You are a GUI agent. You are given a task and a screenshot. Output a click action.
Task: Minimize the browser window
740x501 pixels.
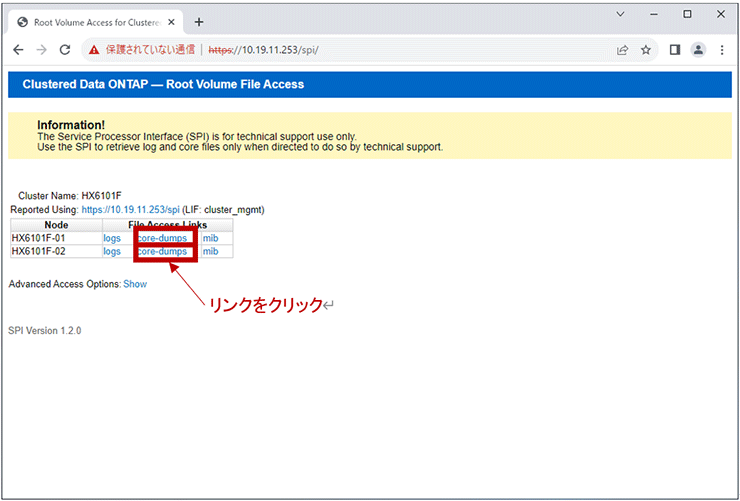click(x=654, y=15)
